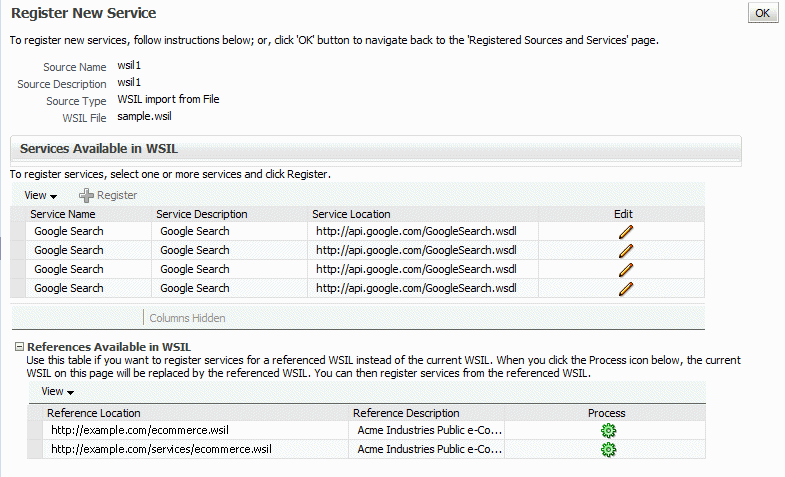Click the Columns Hidden status label
785x477 pixels.
click(187, 318)
